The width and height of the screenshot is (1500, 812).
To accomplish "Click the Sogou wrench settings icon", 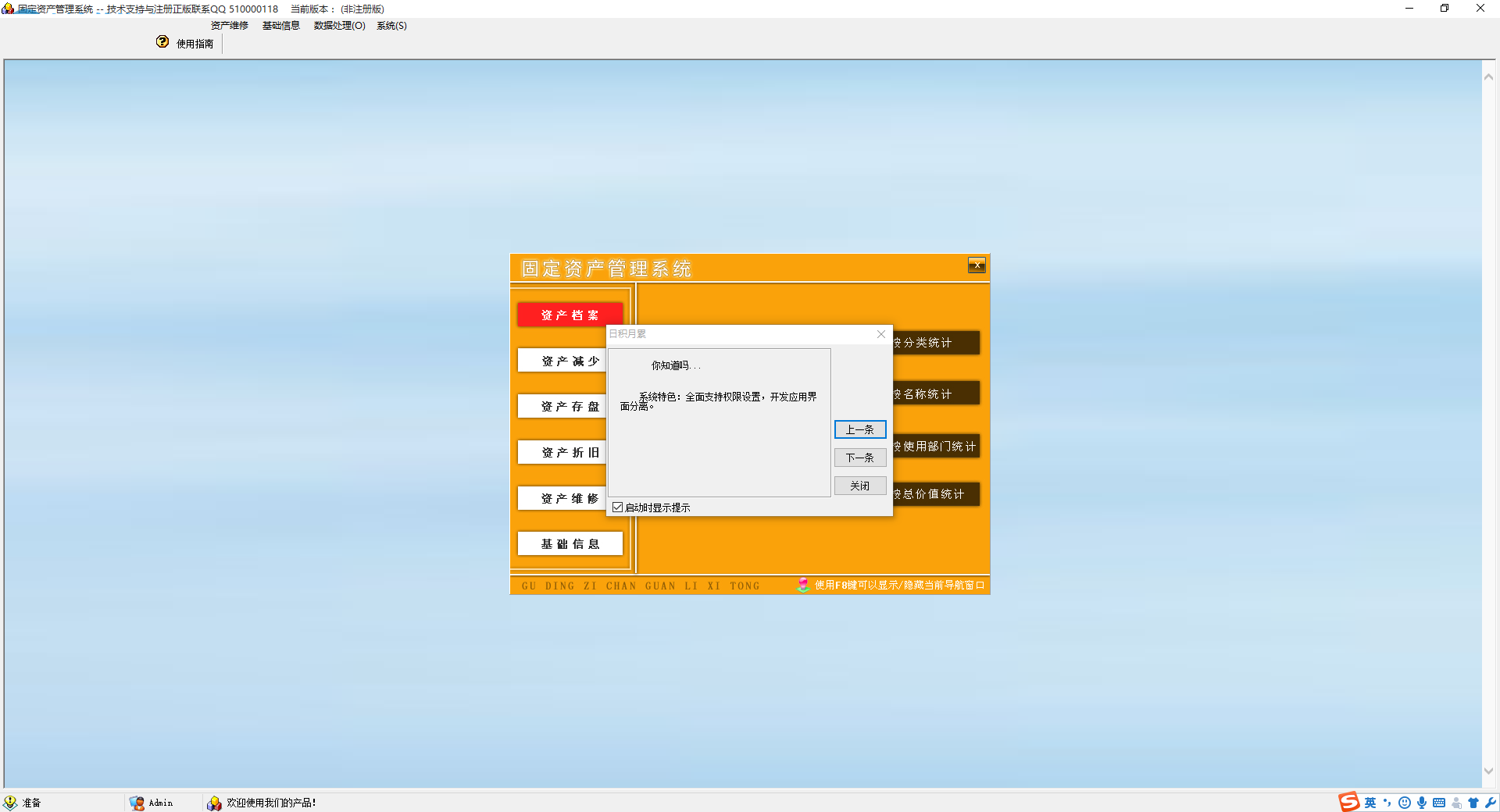I will click(x=1491, y=803).
